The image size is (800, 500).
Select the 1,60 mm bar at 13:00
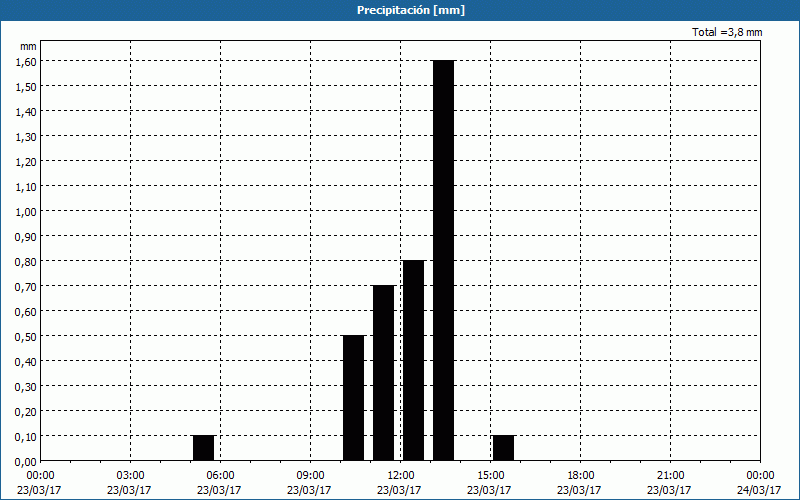click(443, 260)
